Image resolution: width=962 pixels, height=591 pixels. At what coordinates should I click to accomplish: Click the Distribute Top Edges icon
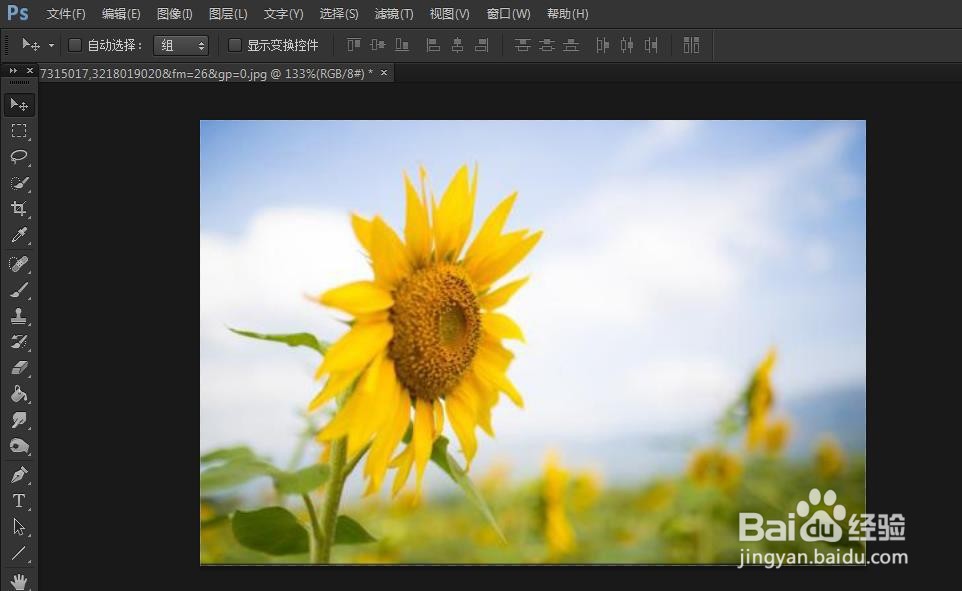tap(523, 45)
